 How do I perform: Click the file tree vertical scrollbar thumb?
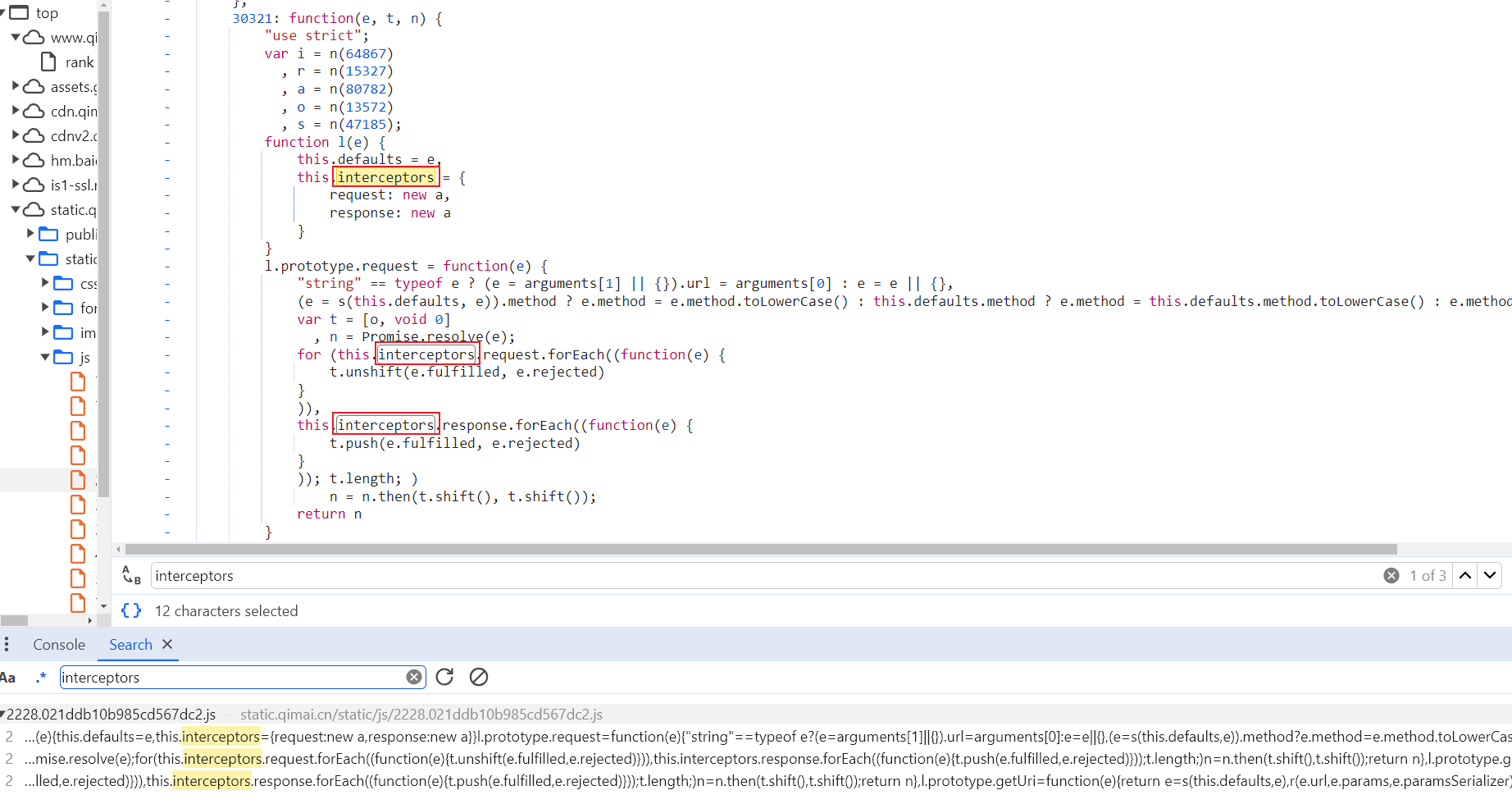(103, 254)
